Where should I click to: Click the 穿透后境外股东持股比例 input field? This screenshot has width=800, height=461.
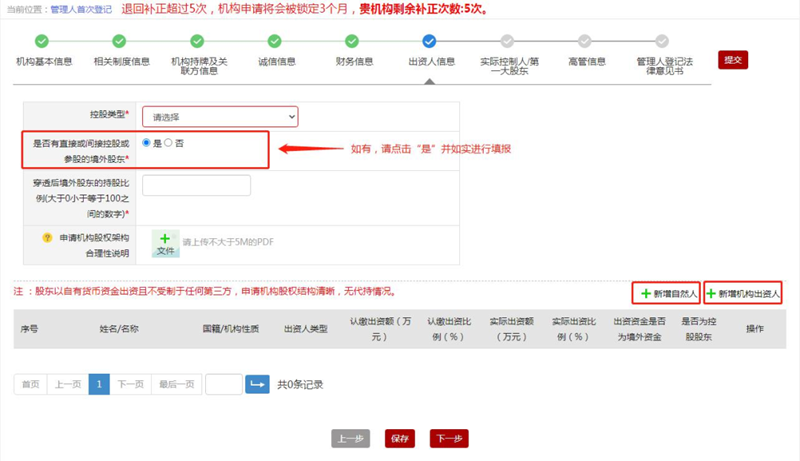[x=196, y=185]
